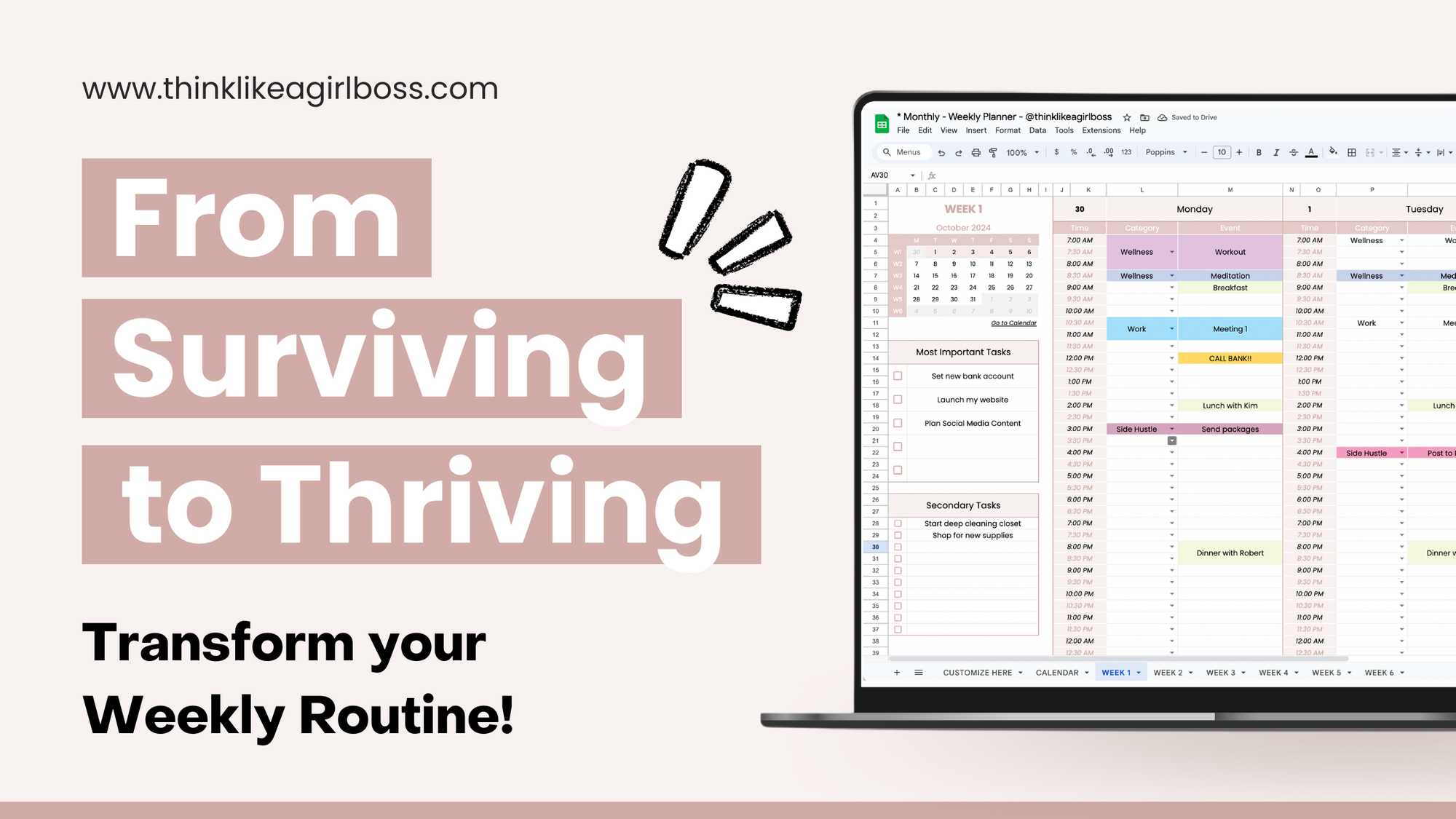This screenshot has width=1456, height=819.
Task: Toggle checkbox for Launch my website
Action: click(897, 399)
